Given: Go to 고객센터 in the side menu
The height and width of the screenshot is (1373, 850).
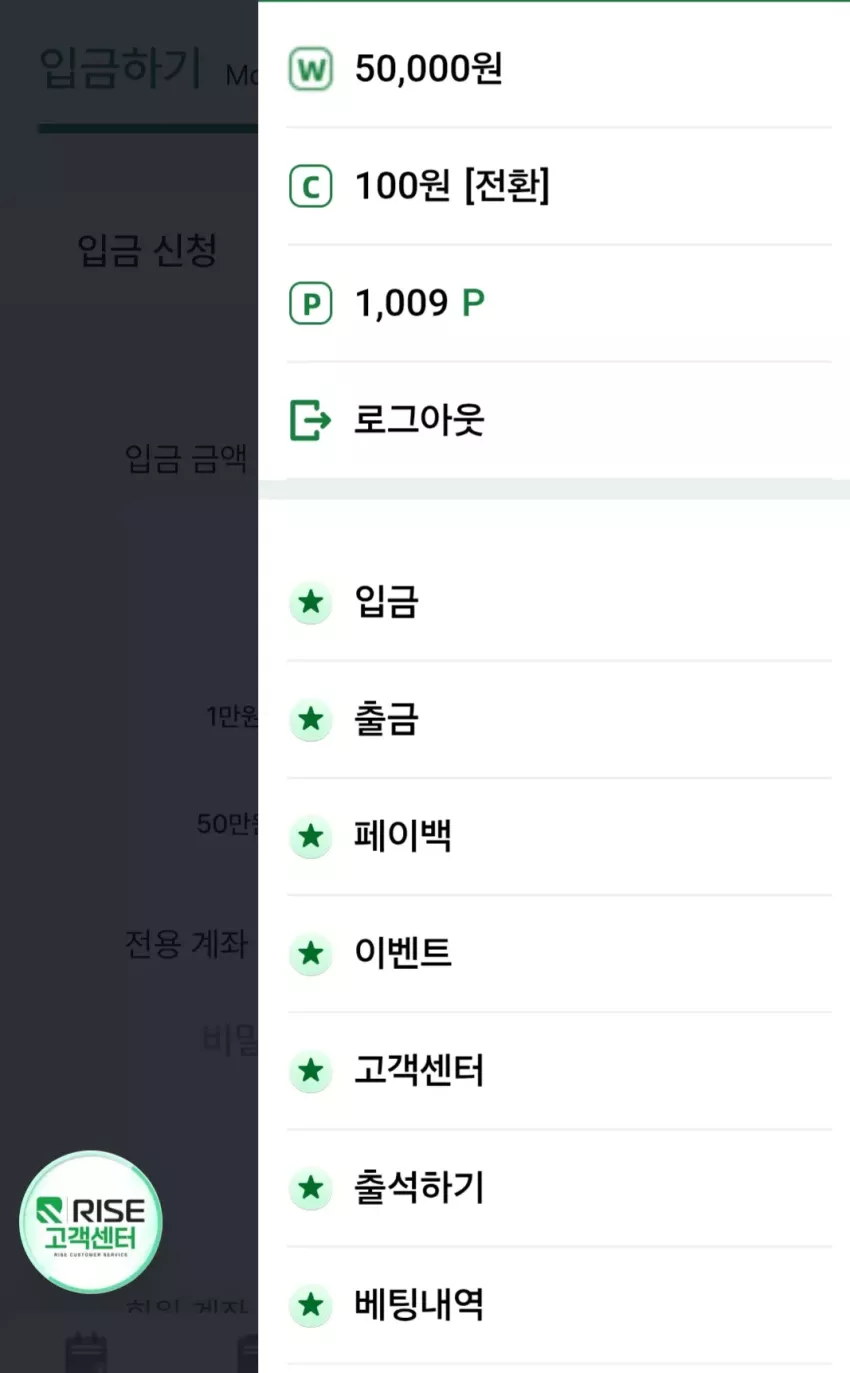Looking at the screenshot, I should point(559,1071).
